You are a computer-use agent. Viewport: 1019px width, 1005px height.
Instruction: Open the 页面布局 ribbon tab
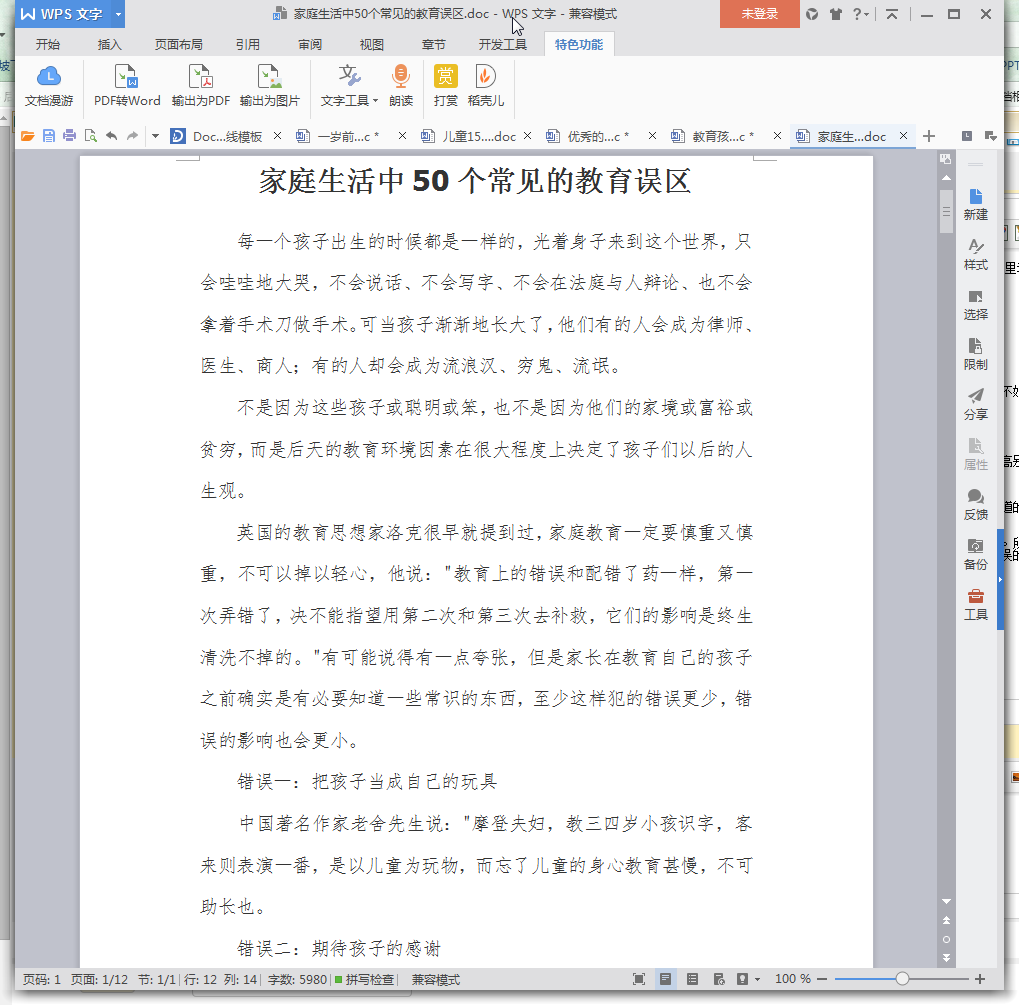(179, 44)
